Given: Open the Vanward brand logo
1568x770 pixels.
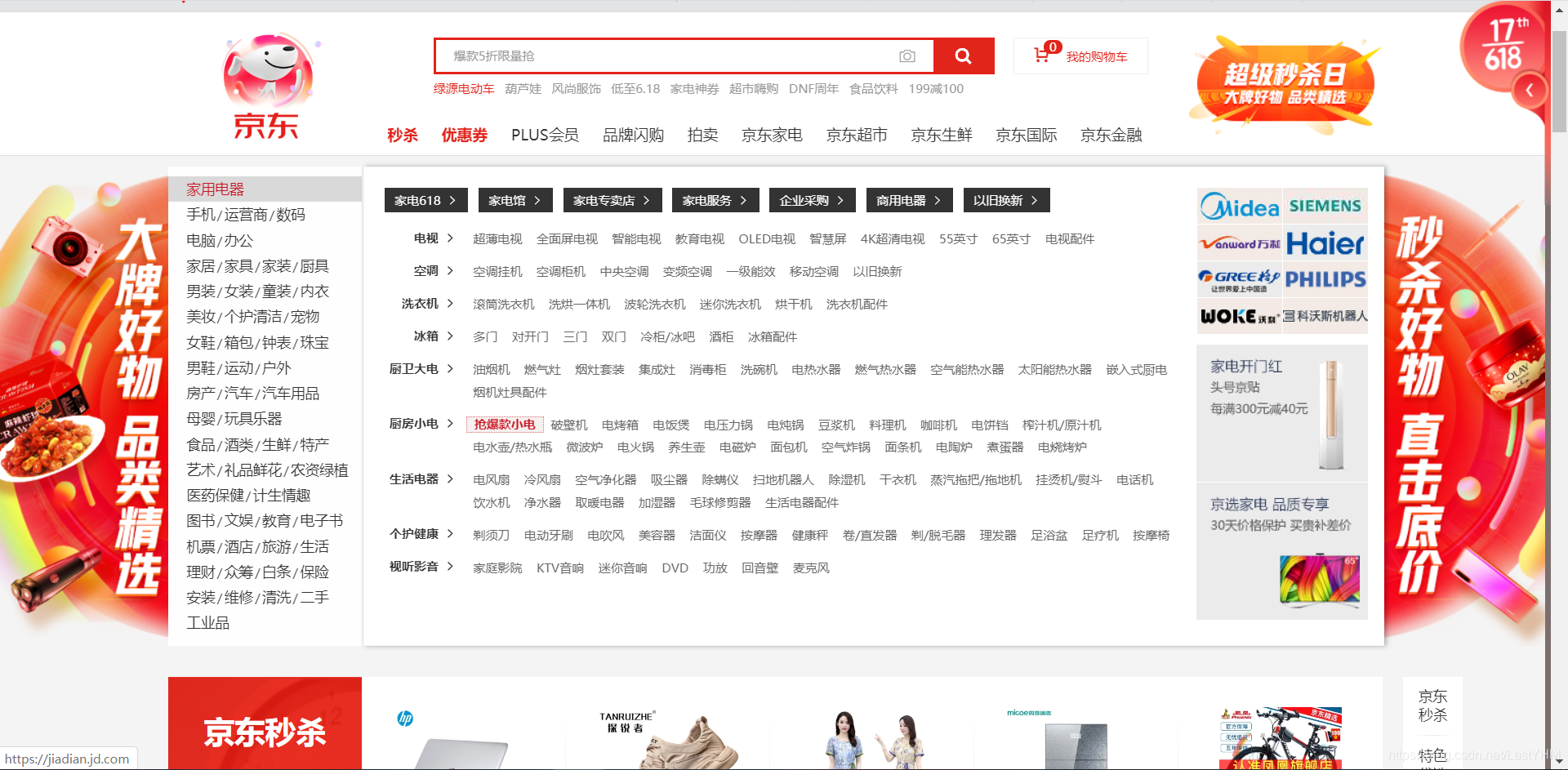Looking at the screenshot, I should pyautogui.click(x=1240, y=243).
